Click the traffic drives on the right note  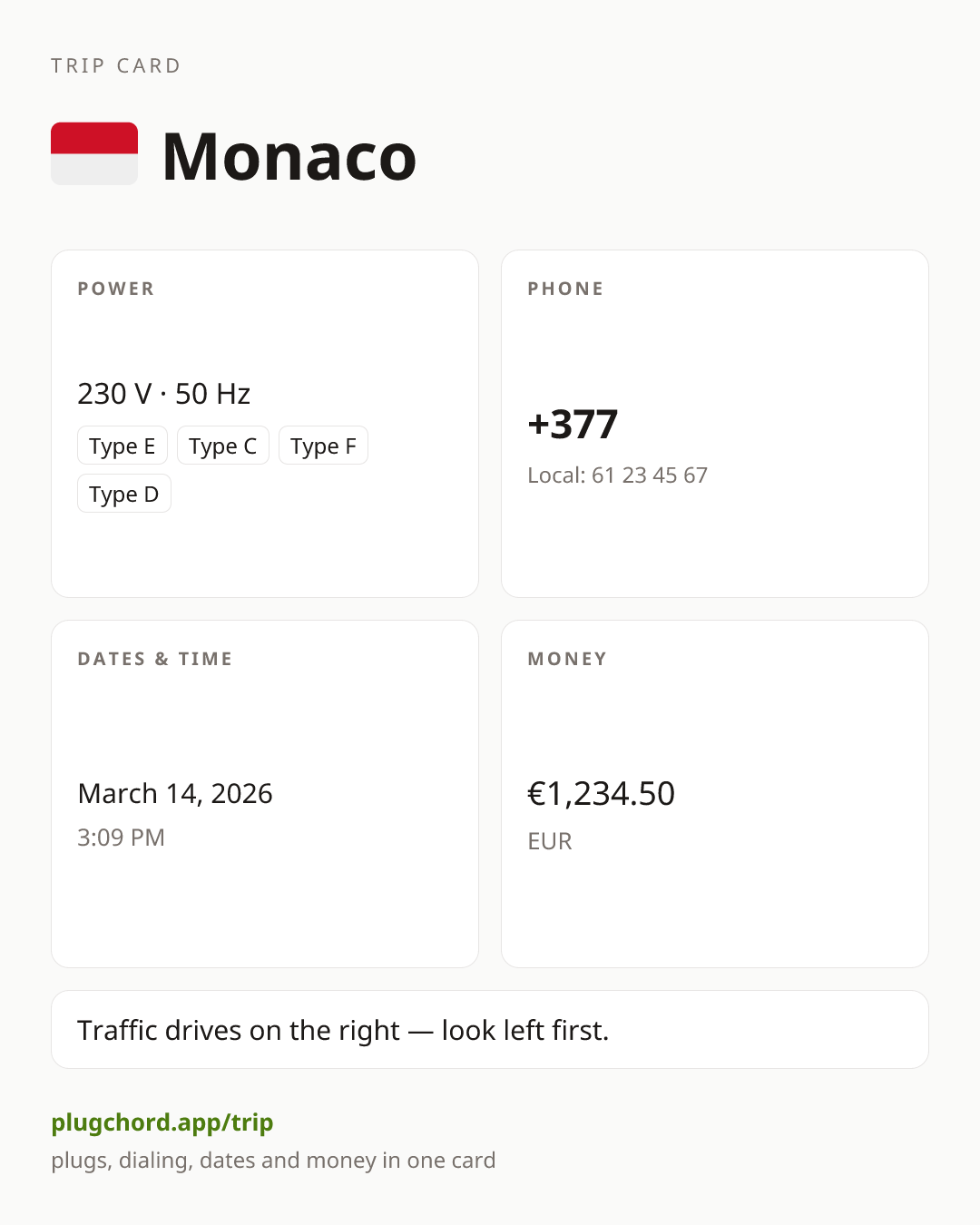point(343,1030)
